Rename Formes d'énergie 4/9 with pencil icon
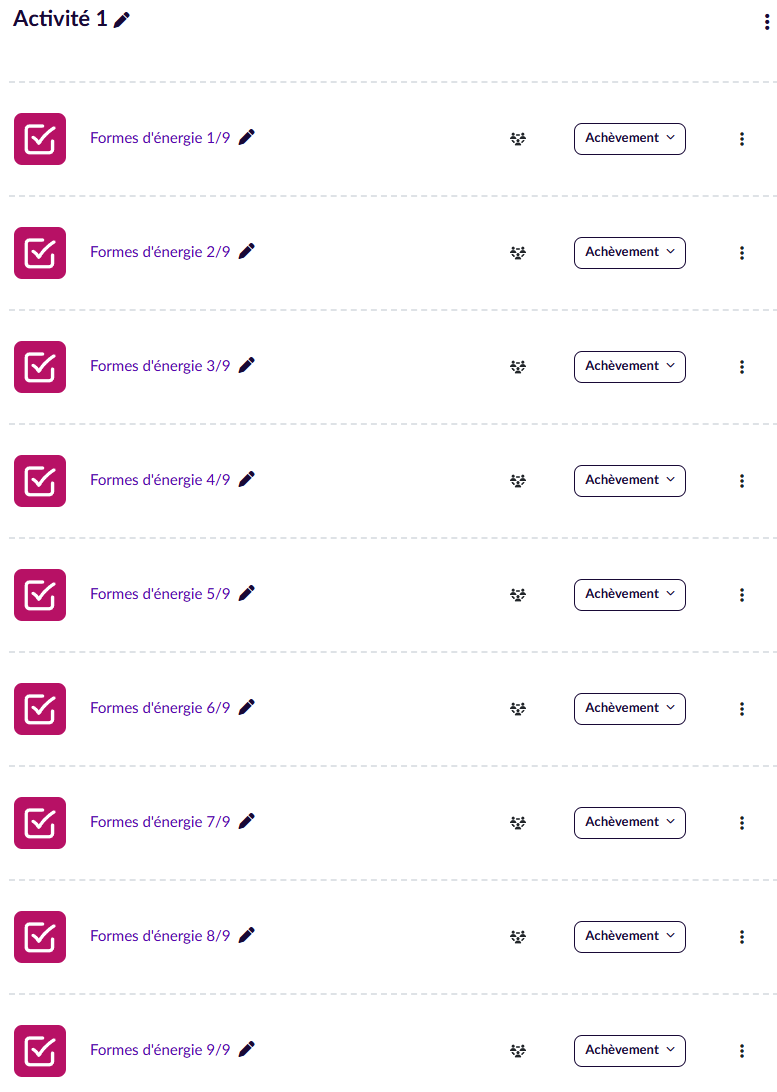Image resolution: width=777 pixels, height=1092 pixels. pos(247,479)
